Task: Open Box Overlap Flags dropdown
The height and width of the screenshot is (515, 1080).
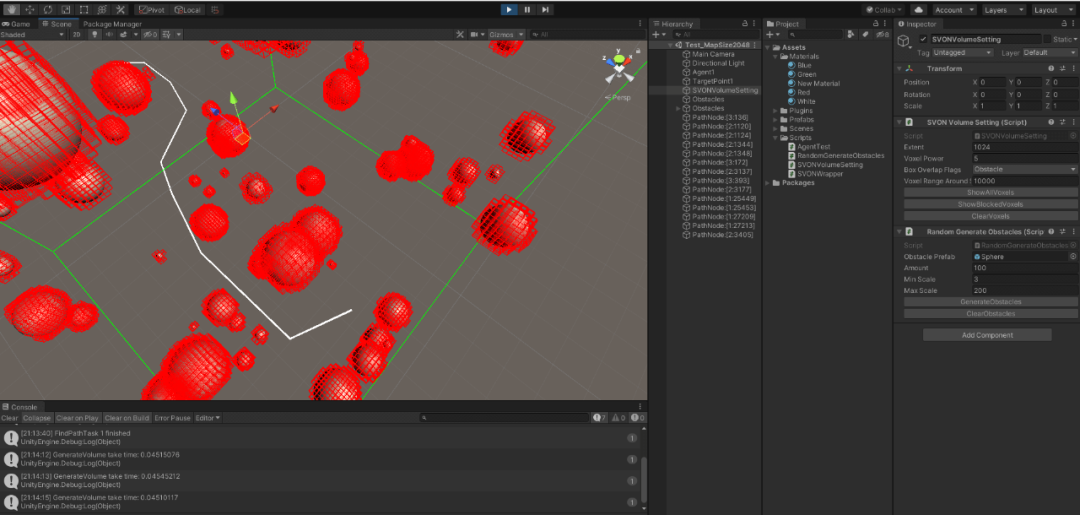Action: (x=1025, y=169)
